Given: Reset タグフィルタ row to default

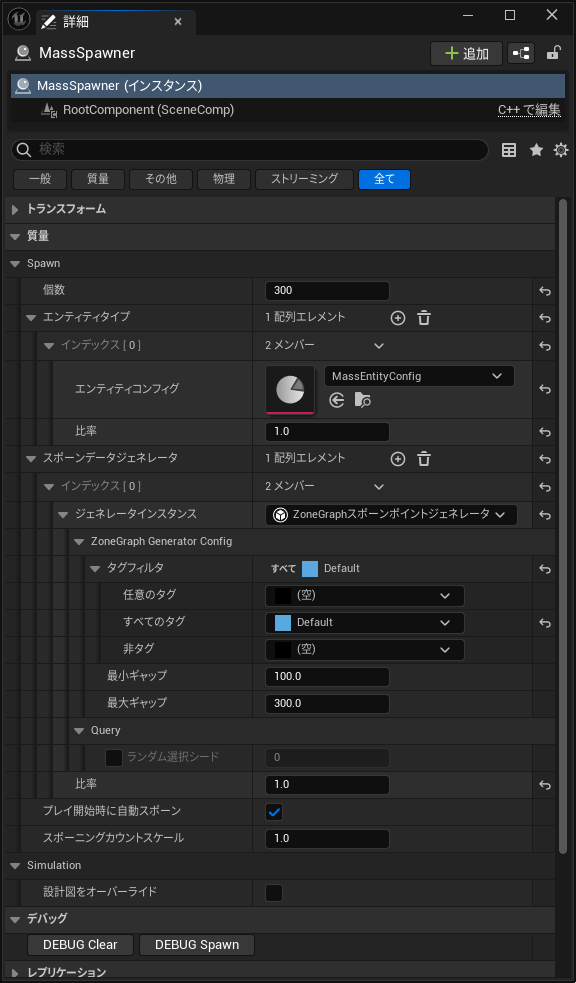Looking at the screenshot, I should coord(545,569).
